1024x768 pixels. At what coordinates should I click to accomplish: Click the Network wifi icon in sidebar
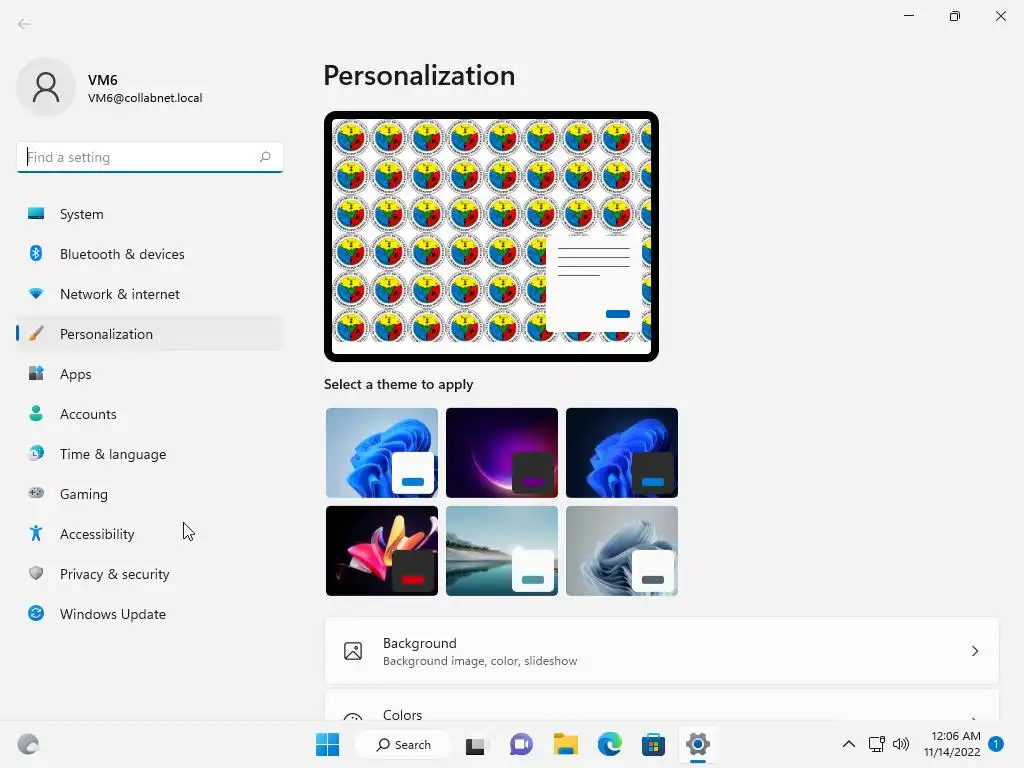coord(36,294)
